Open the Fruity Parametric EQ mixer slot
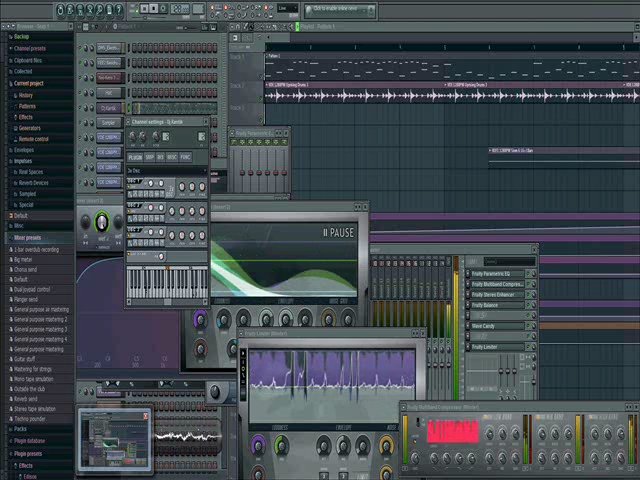The image size is (640, 480). tap(497, 274)
